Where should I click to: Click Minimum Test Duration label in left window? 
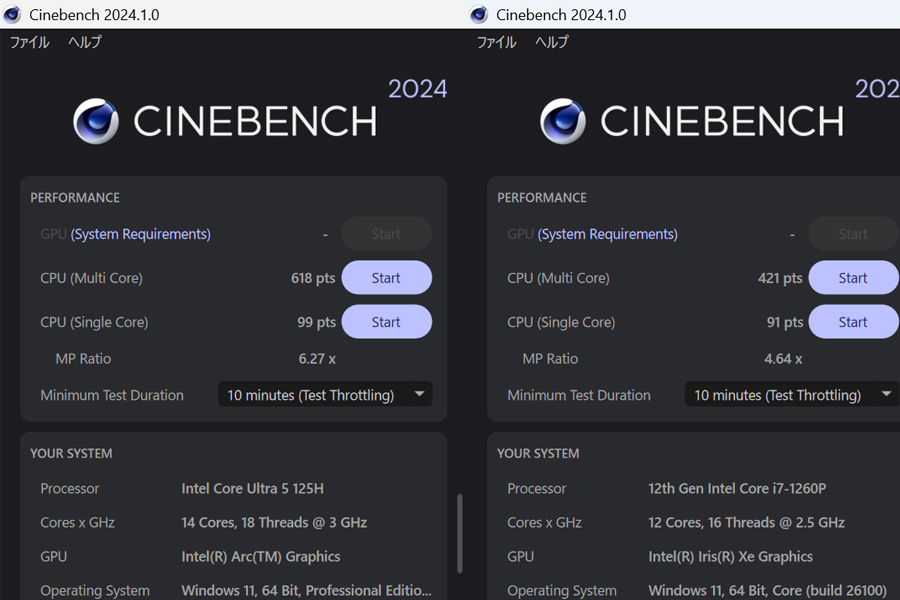pyautogui.click(x=112, y=395)
